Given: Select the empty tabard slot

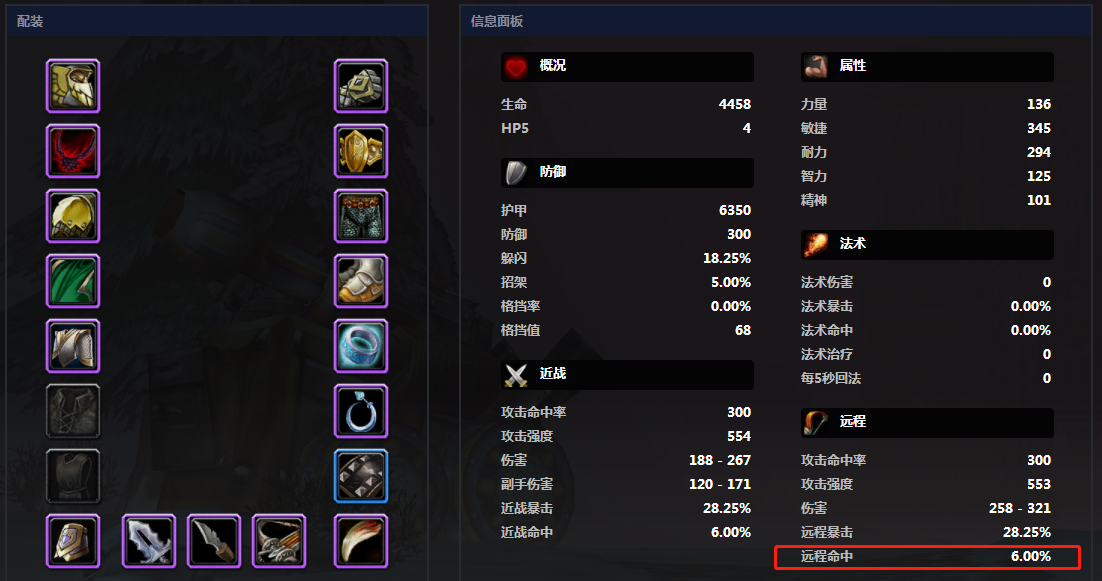Looking at the screenshot, I should pyautogui.click(x=73, y=476).
